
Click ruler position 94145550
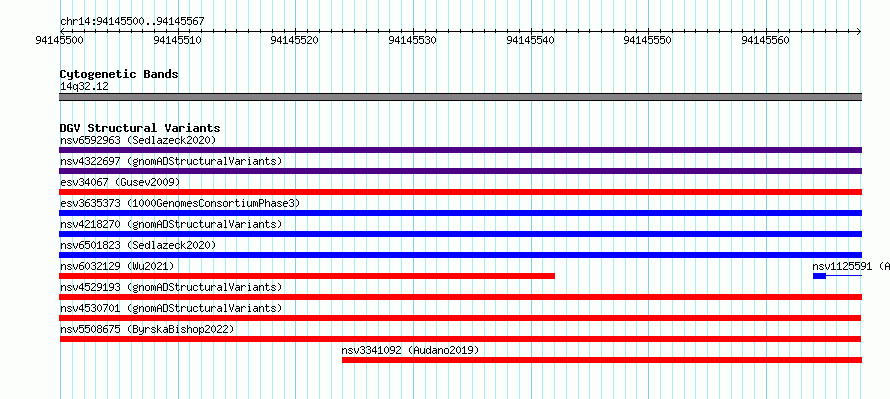pyautogui.click(x=648, y=40)
